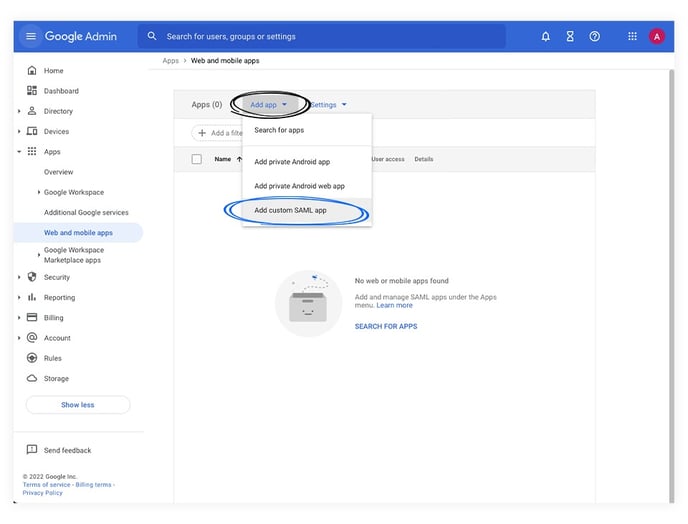Image resolution: width=688 pixels, height=524 pixels.
Task: Click the SEARCH FOR APPS link
Action: tap(386, 326)
